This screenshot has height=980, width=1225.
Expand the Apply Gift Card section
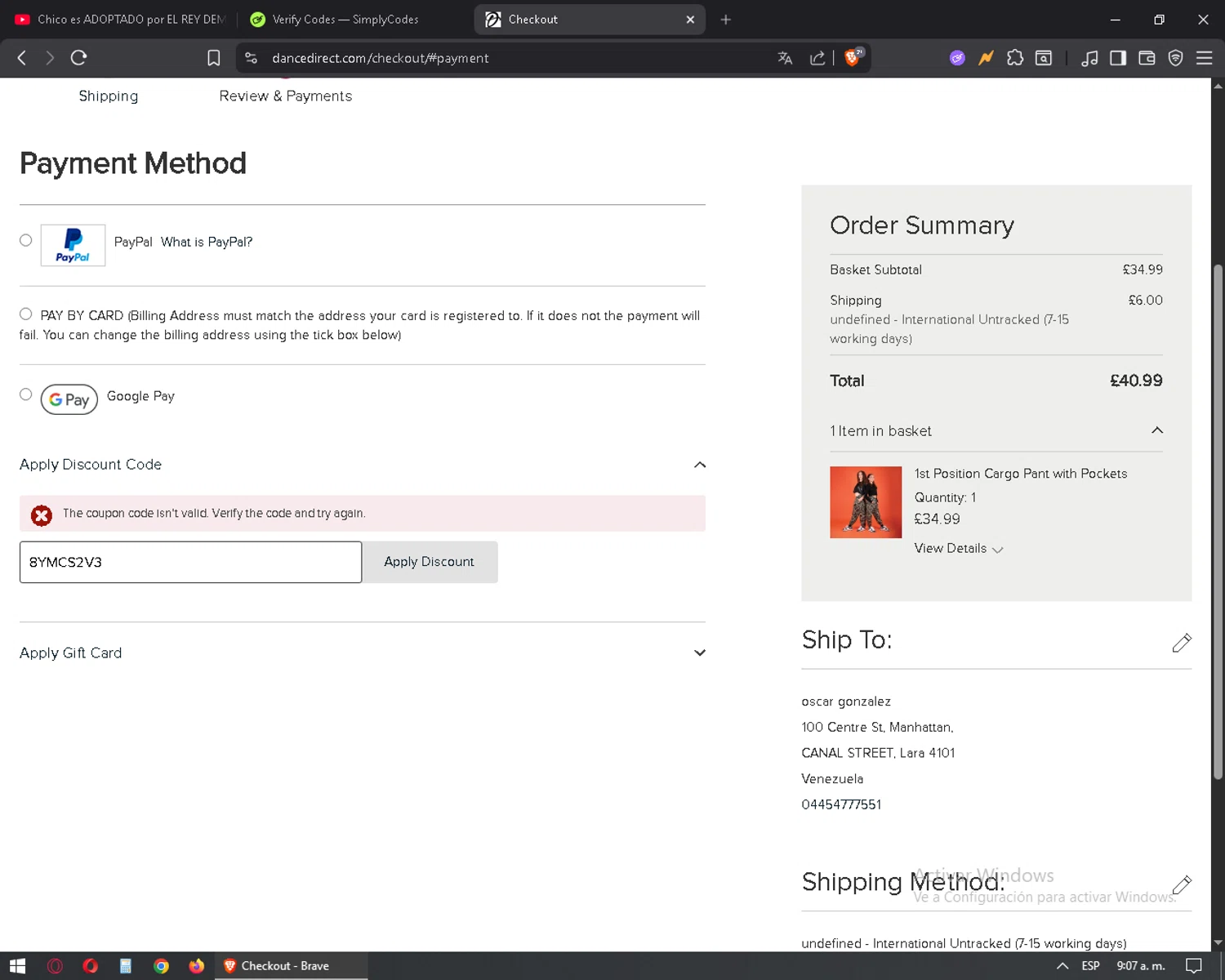pos(699,653)
